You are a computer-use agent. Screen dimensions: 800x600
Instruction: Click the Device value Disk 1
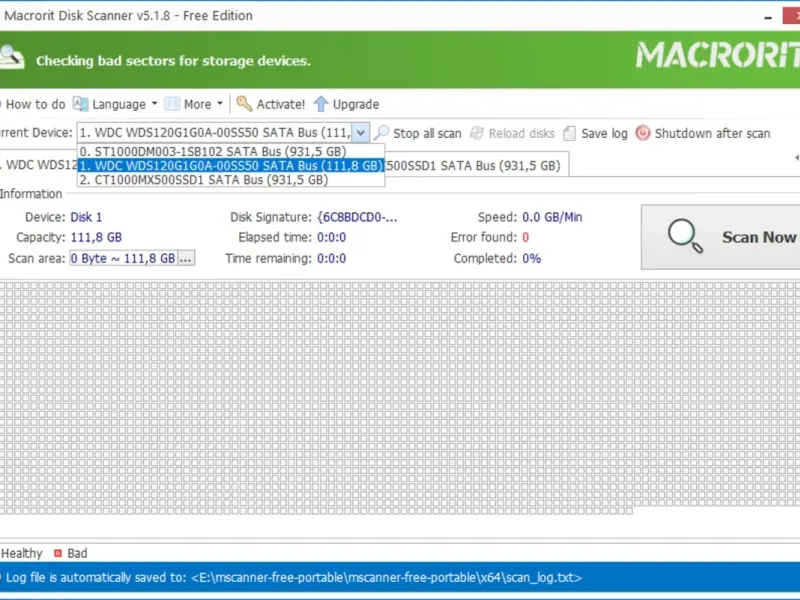tap(86, 217)
